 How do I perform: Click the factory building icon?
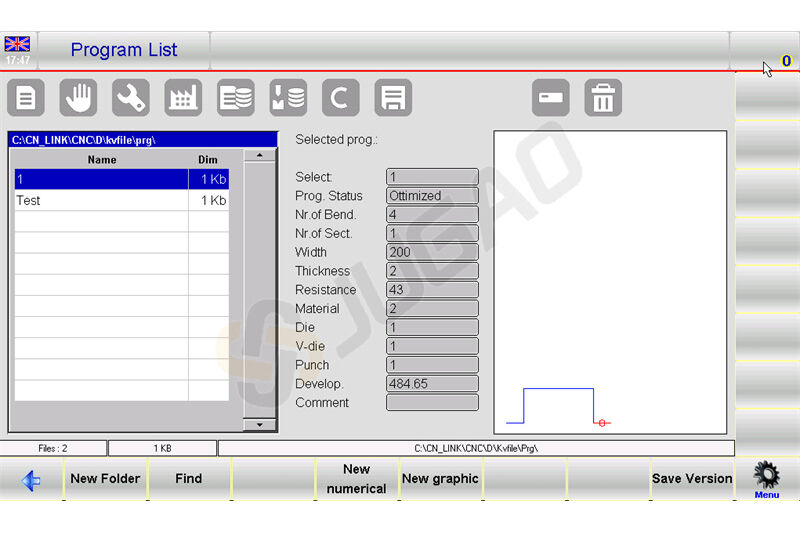point(183,98)
